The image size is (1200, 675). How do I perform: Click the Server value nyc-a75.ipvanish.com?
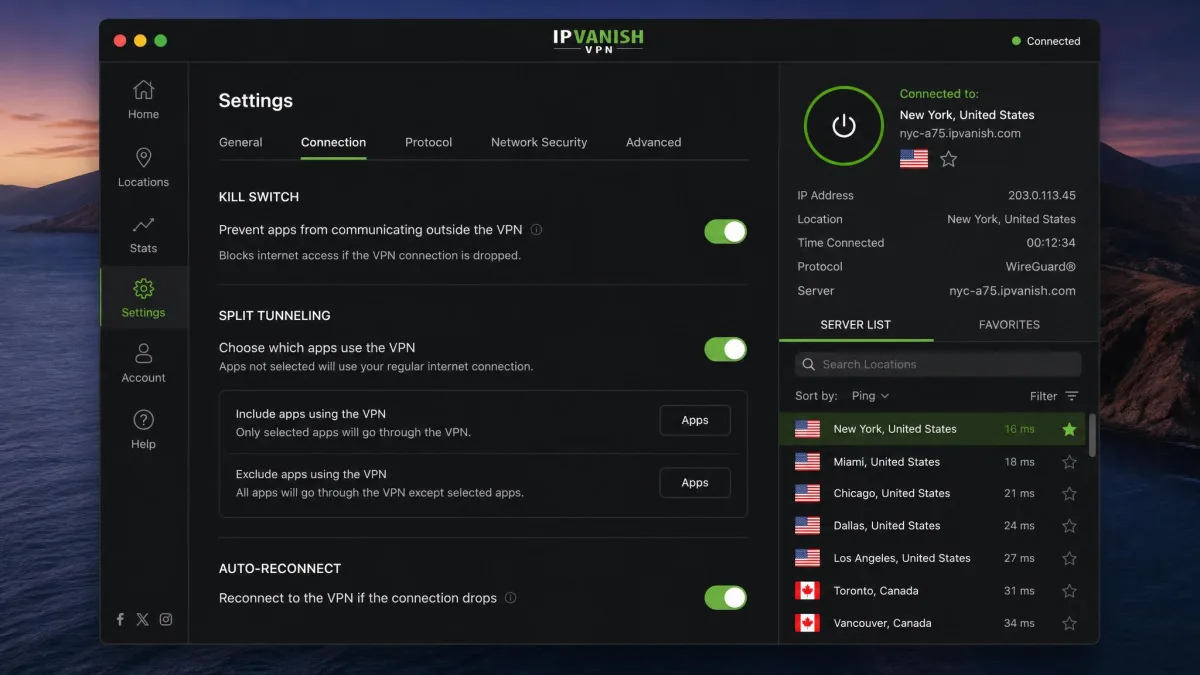1013,291
